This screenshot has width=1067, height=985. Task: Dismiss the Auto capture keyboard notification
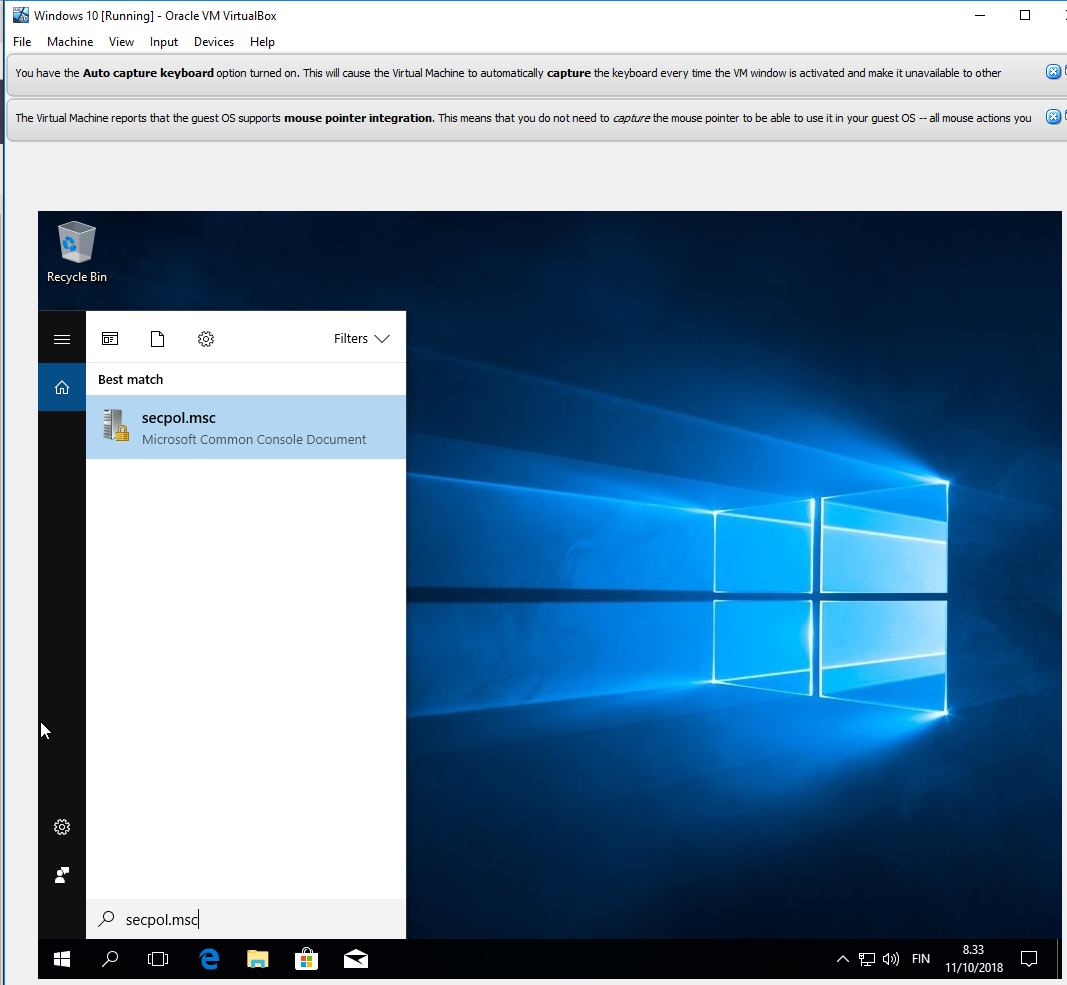1053,71
